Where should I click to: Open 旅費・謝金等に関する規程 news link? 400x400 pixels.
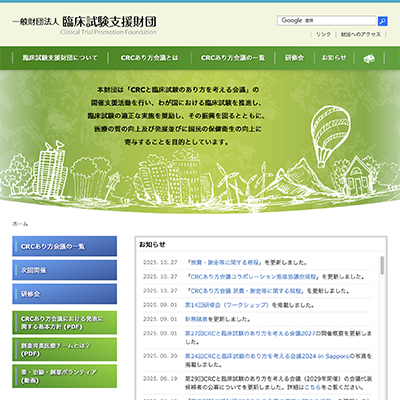[224, 263]
